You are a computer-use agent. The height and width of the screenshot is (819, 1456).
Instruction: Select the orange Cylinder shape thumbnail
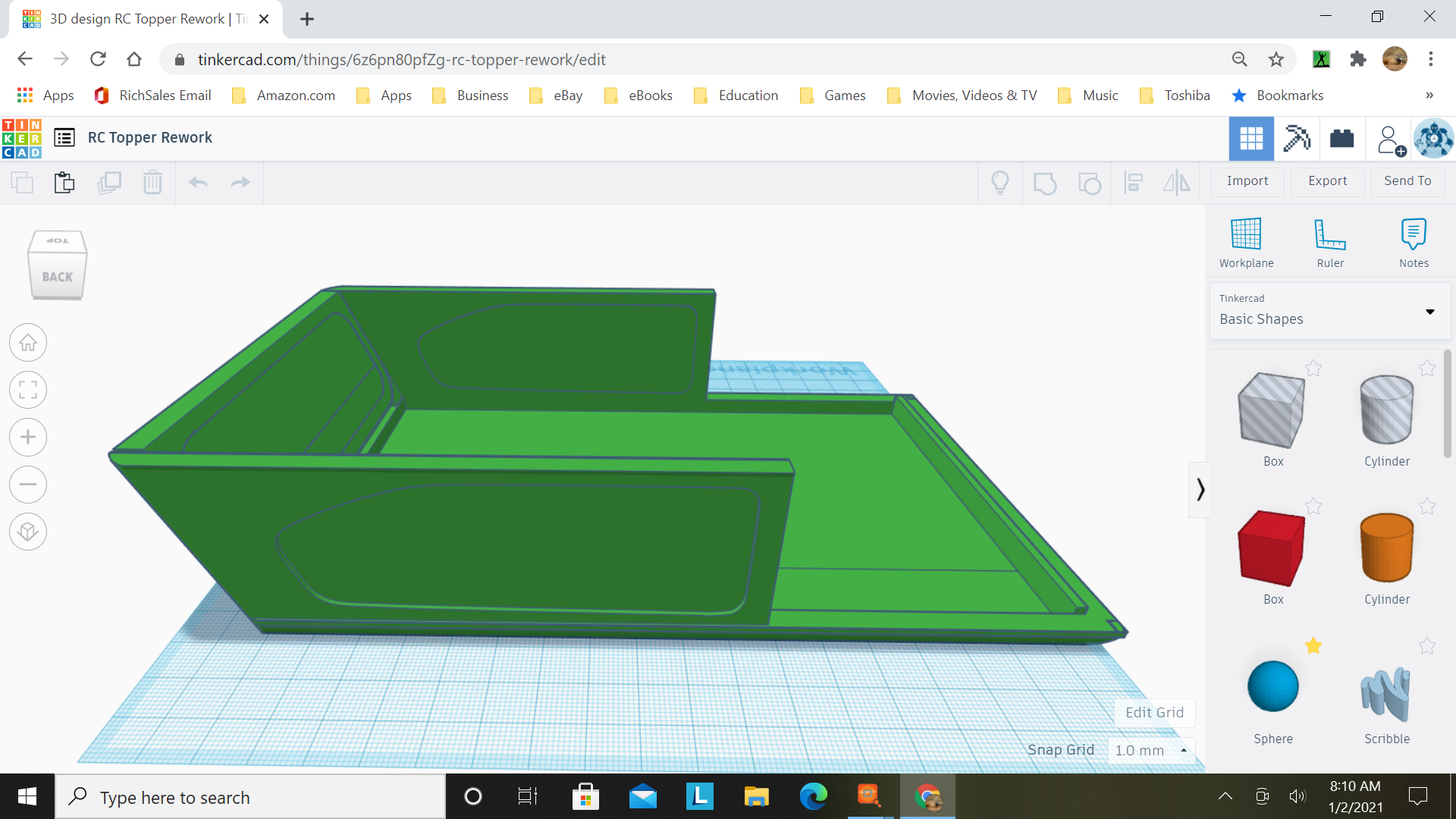pos(1386,548)
